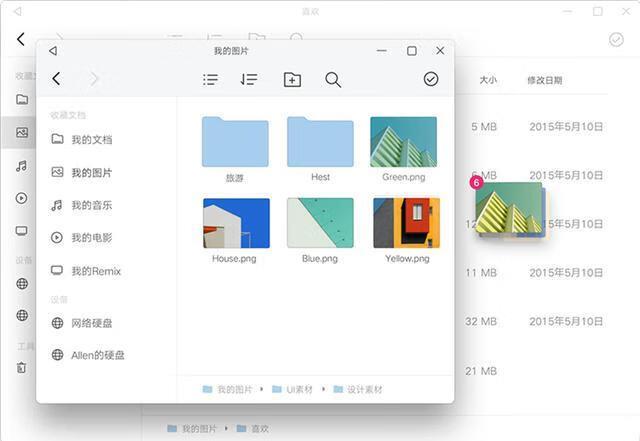Select the Yellow.png thumbnail
Image resolution: width=640 pixels, height=441 pixels.
(406, 223)
